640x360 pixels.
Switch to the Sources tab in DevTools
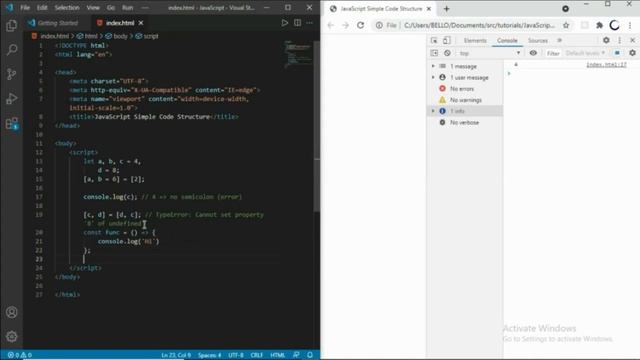tap(538, 40)
